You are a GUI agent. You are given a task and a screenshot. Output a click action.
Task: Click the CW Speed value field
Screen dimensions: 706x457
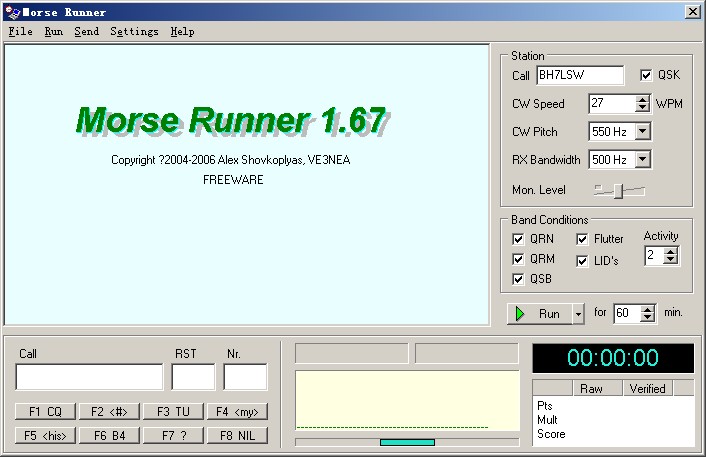(612, 104)
